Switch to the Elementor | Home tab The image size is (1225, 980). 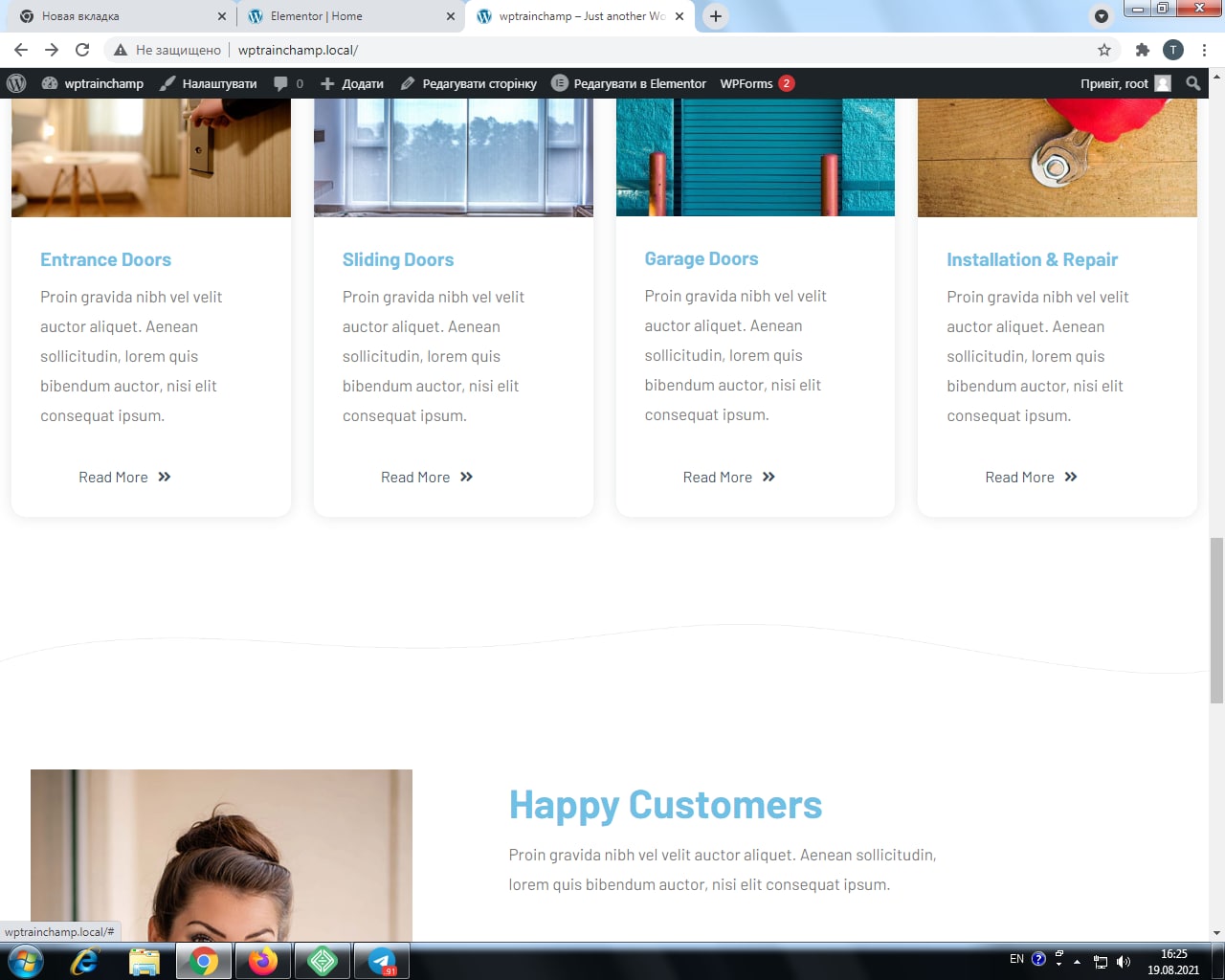pyautogui.click(x=349, y=16)
